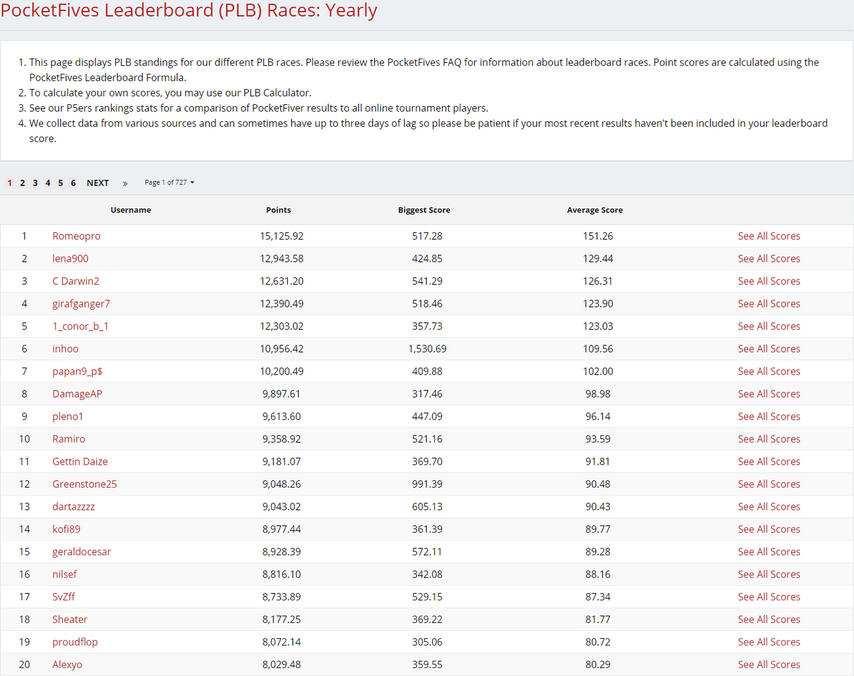
Task: See All Scores for 1_conor_b_1
Action: coord(769,326)
